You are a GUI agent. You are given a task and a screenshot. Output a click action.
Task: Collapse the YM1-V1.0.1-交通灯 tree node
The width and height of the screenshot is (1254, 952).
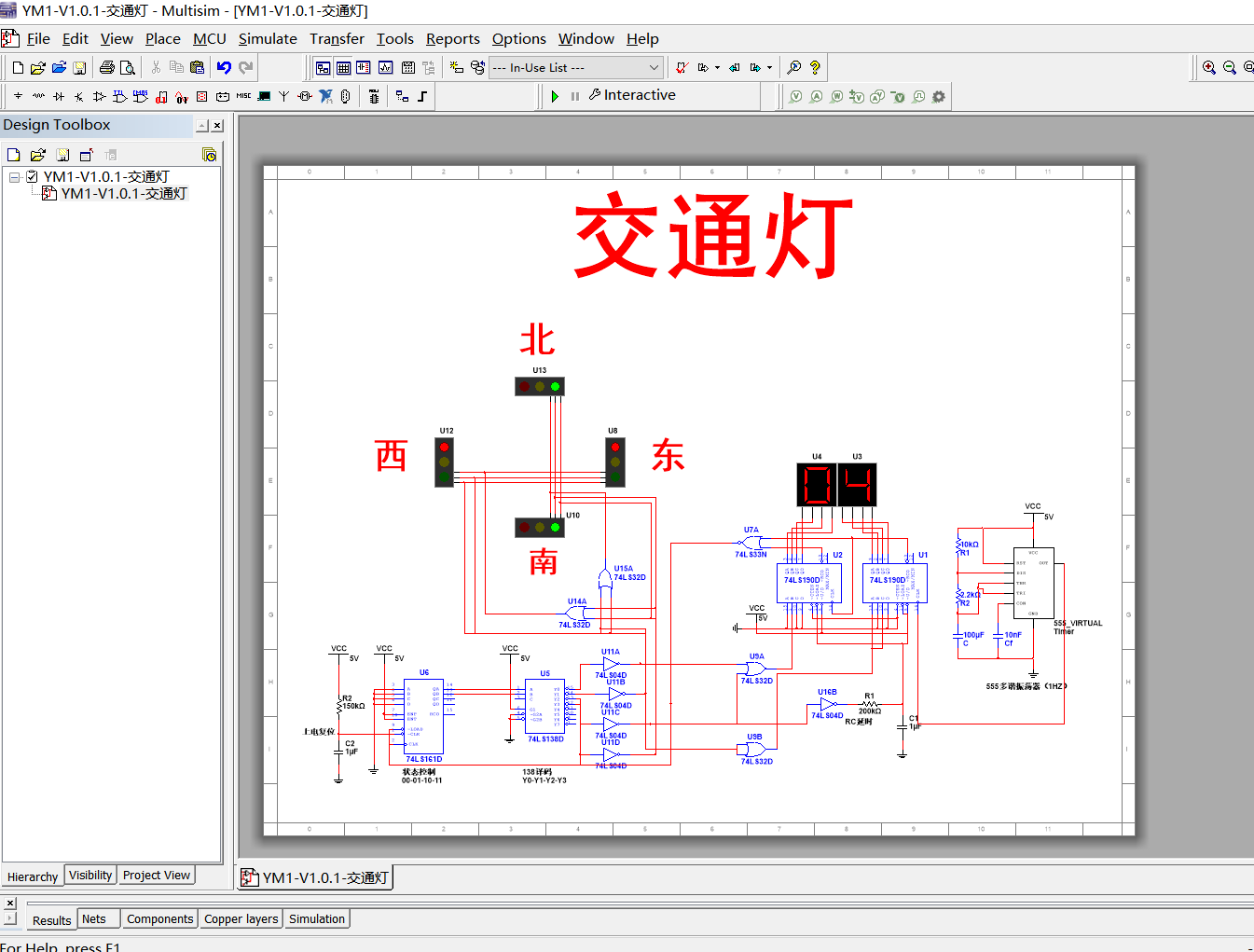(13, 176)
